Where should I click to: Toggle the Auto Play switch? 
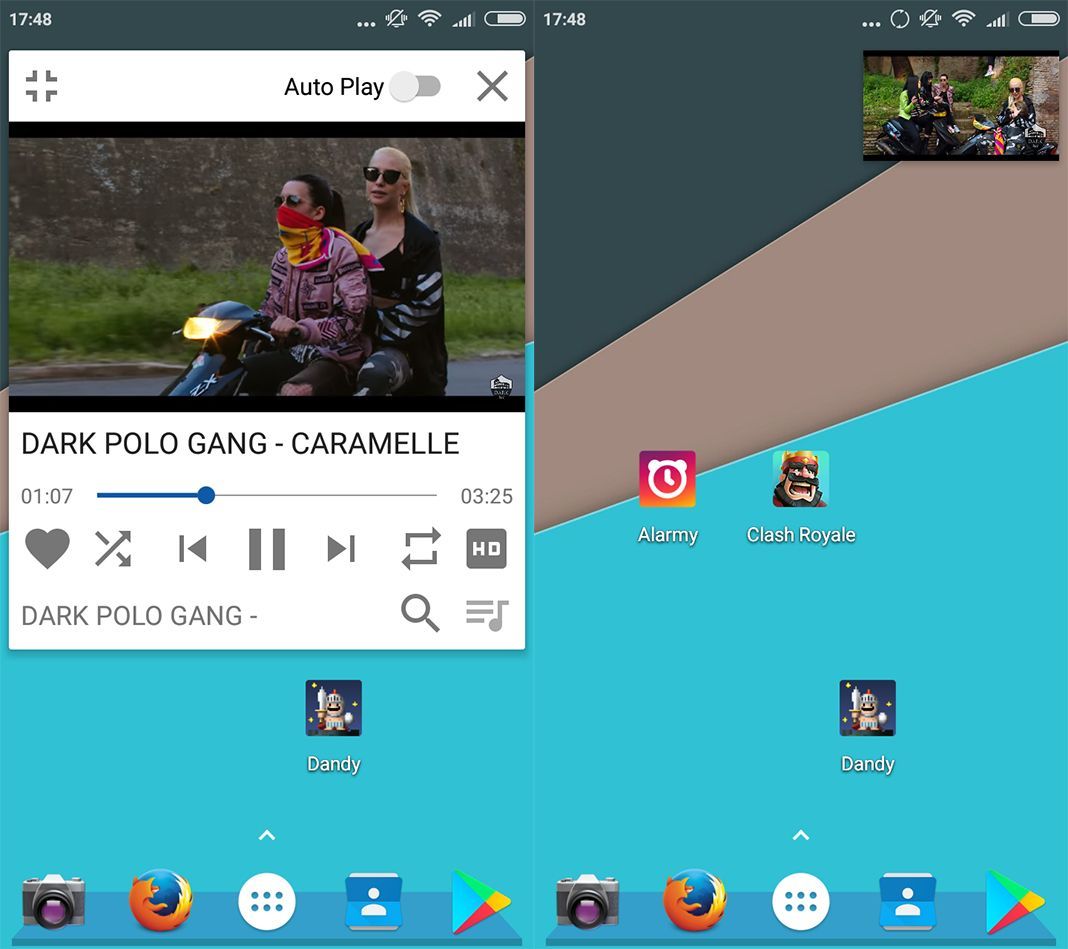[415, 86]
